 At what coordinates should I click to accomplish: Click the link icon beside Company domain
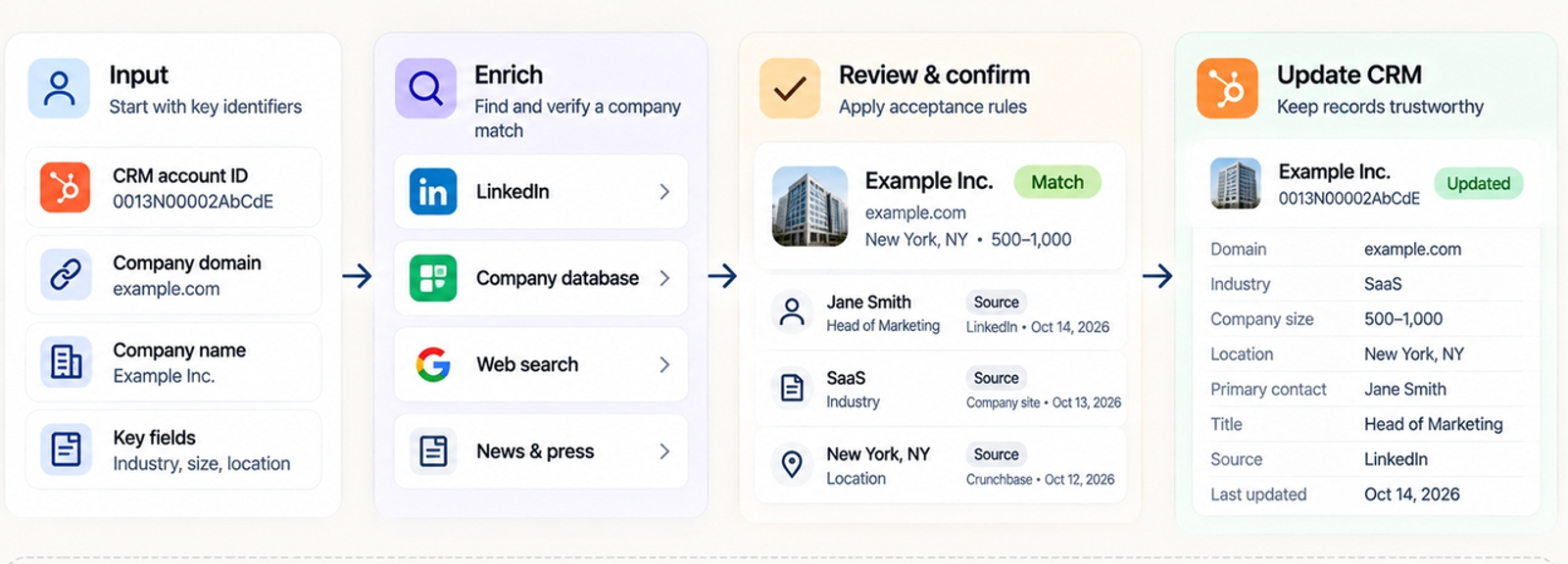coord(66,274)
